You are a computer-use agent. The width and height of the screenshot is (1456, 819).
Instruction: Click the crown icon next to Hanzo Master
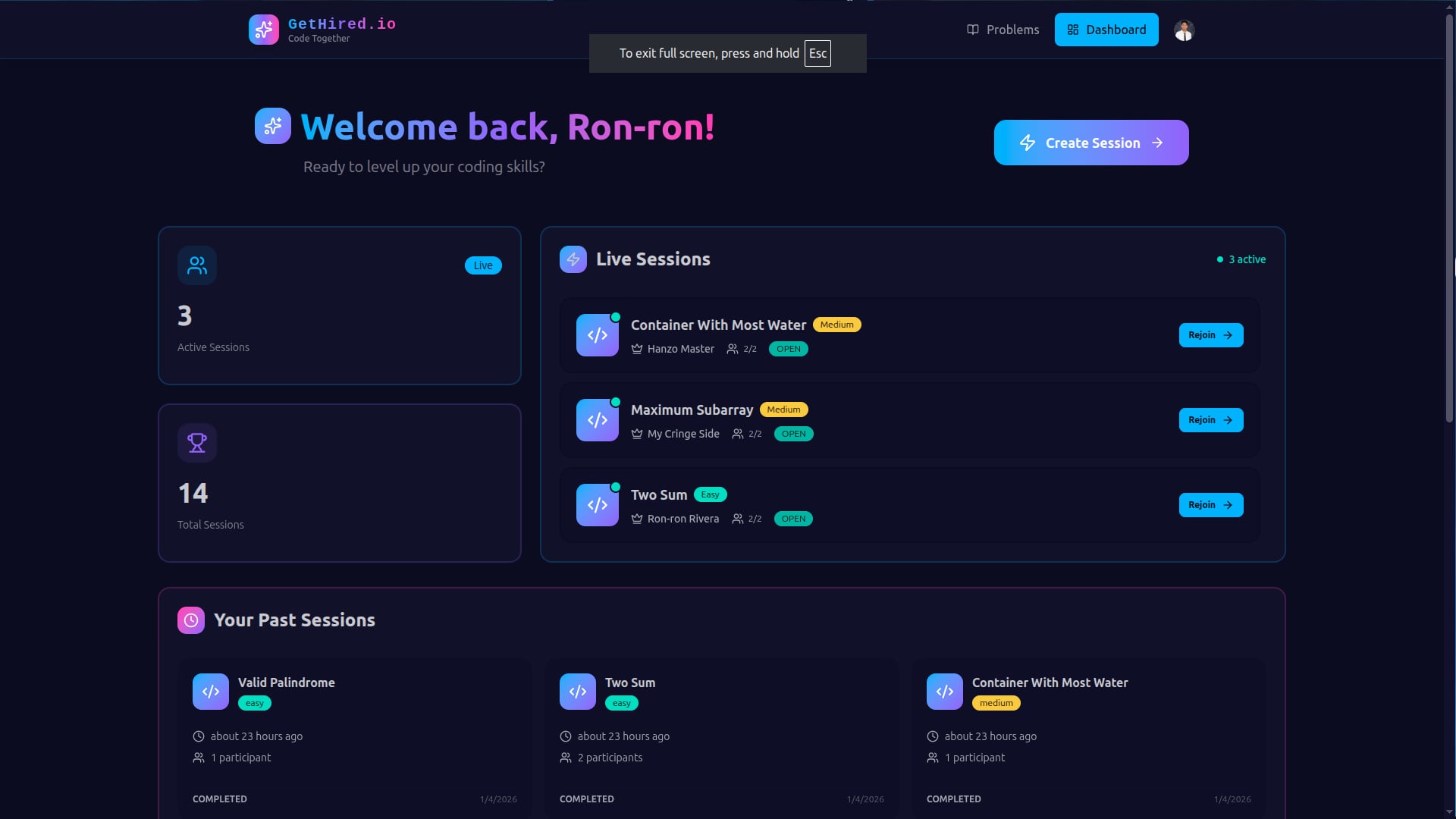coord(635,349)
